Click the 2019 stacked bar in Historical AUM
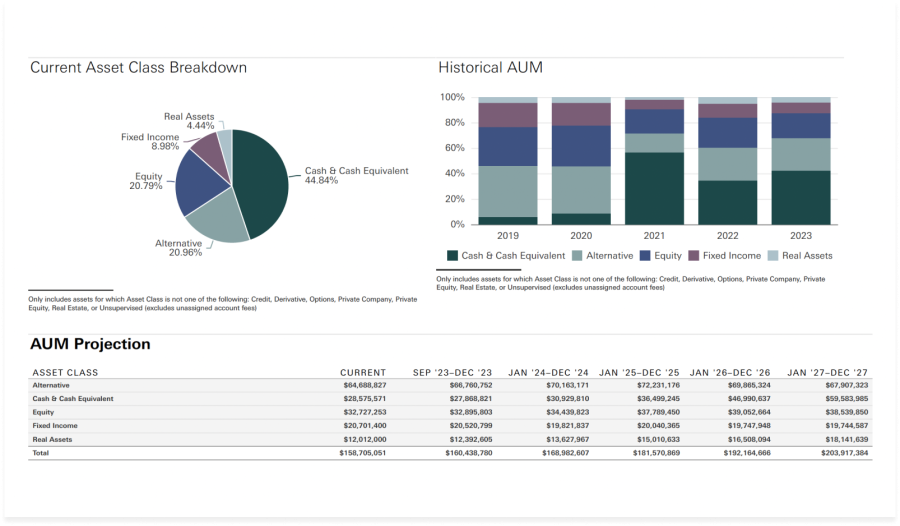The height and width of the screenshot is (526, 900). [508, 160]
